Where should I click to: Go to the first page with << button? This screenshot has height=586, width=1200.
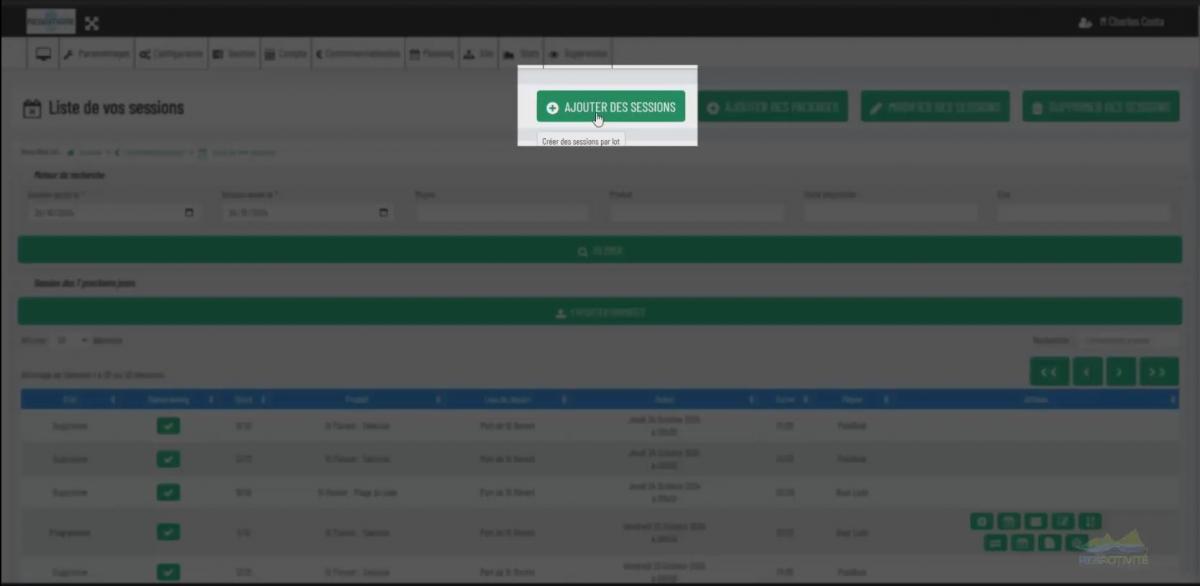pos(1049,371)
